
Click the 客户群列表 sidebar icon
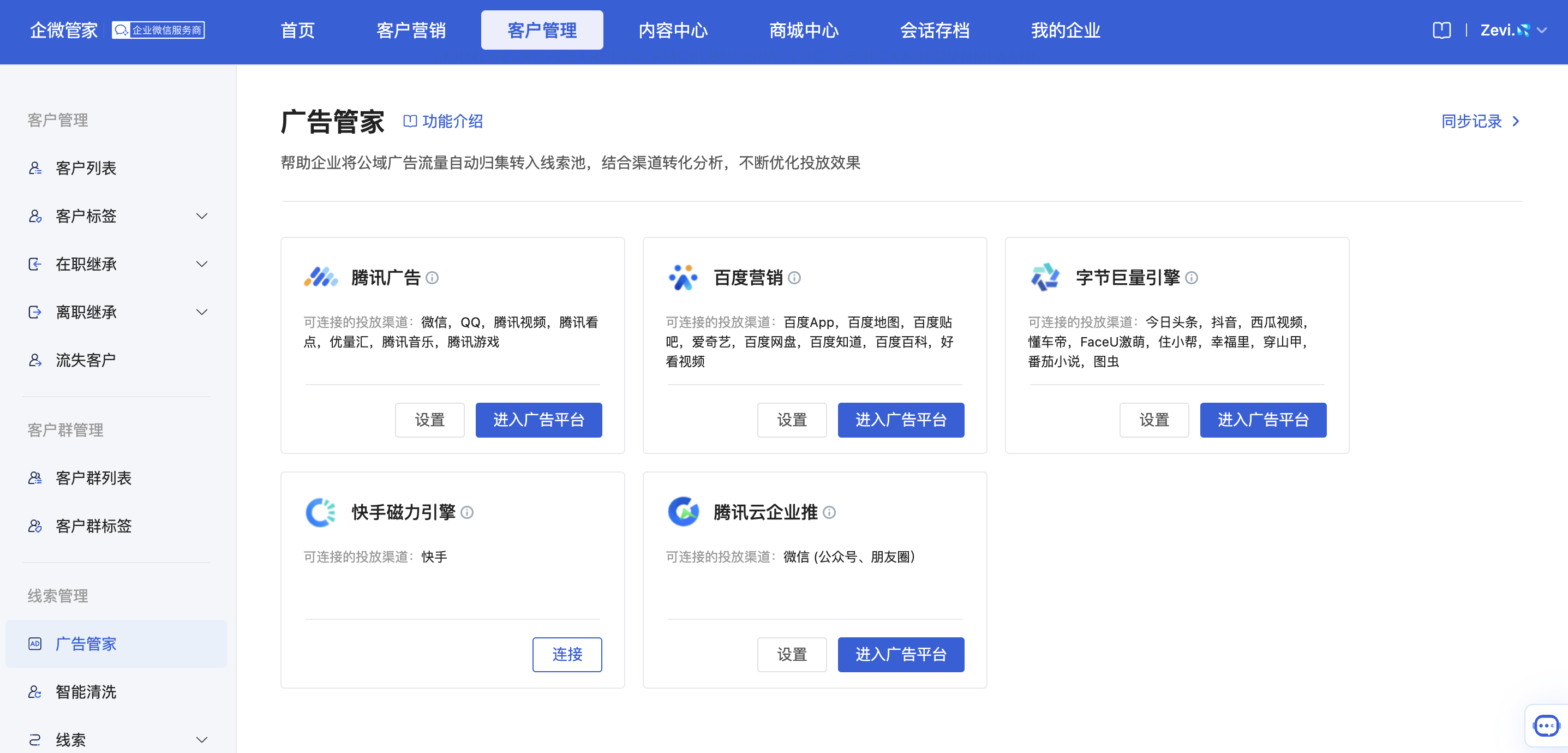[35, 478]
